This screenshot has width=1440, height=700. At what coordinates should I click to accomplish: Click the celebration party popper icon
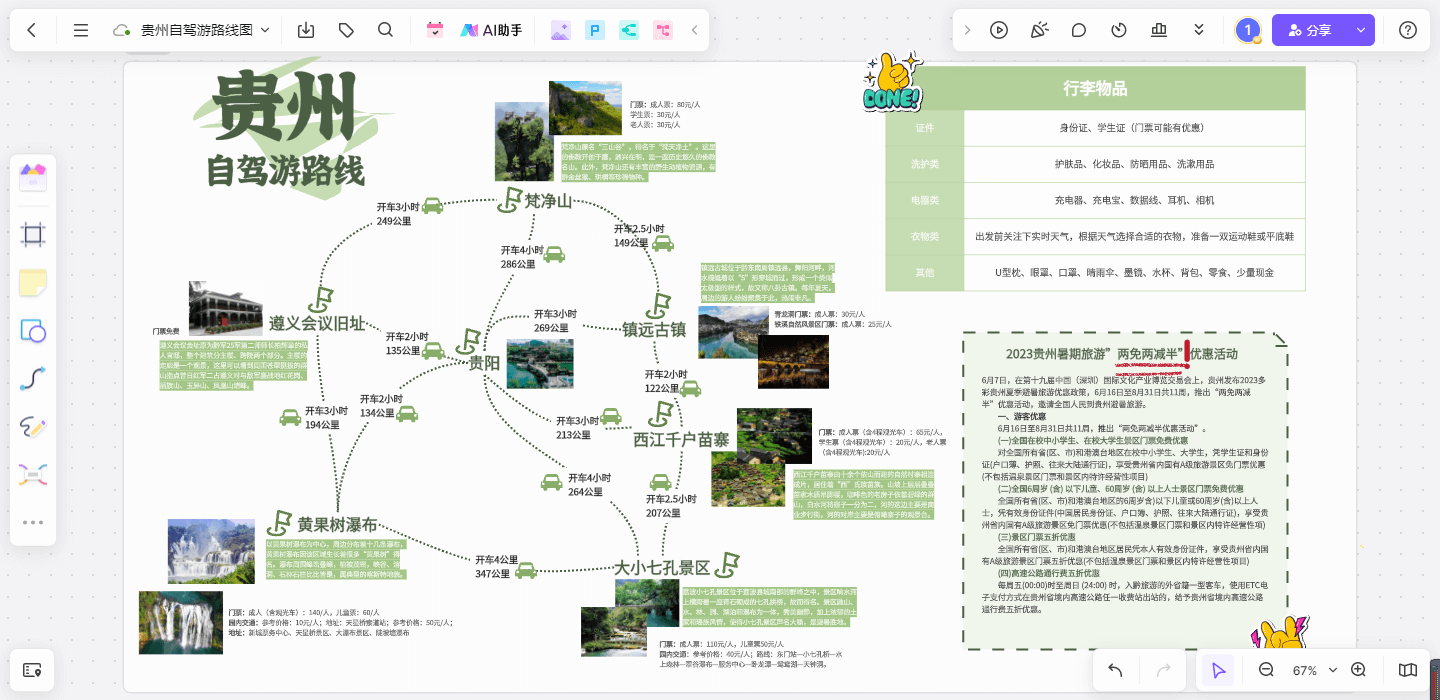pyautogui.click(x=1039, y=30)
